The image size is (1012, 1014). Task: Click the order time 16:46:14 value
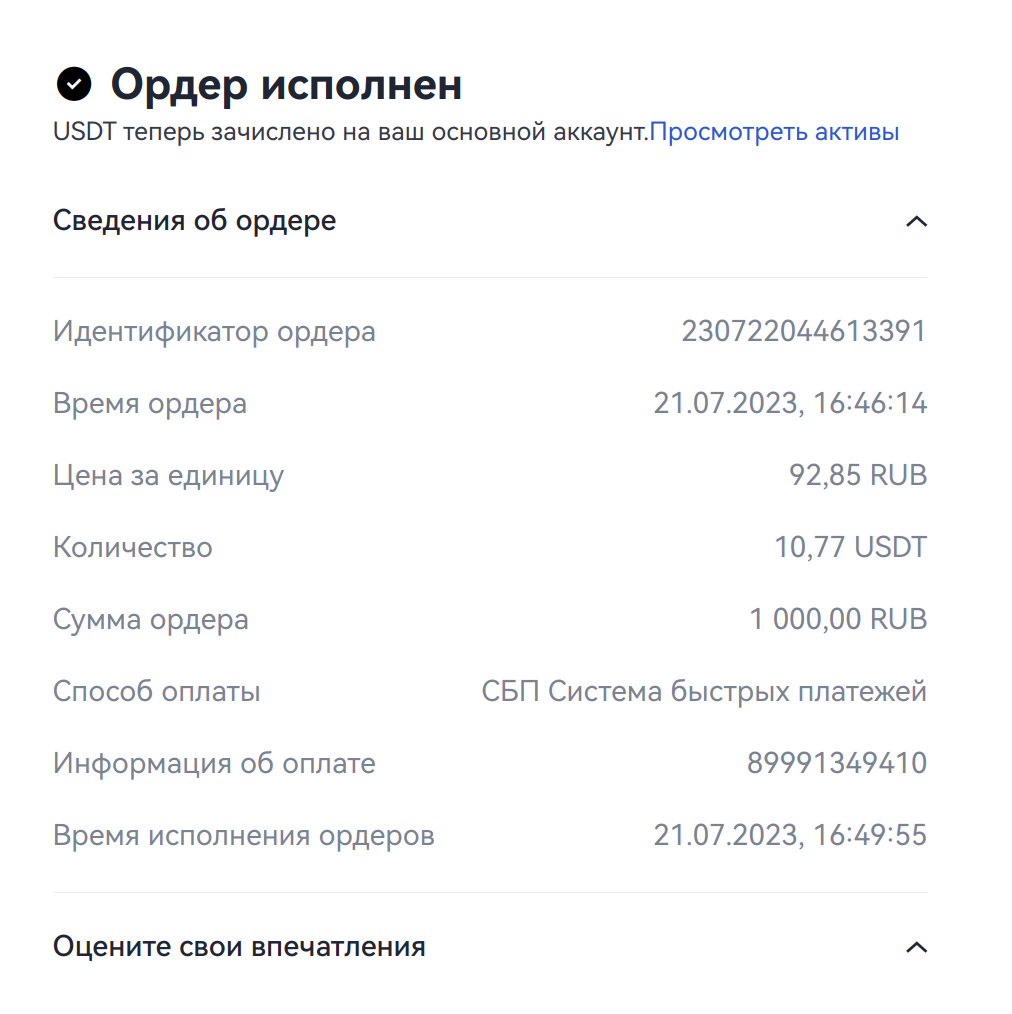[x=790, y=404]
